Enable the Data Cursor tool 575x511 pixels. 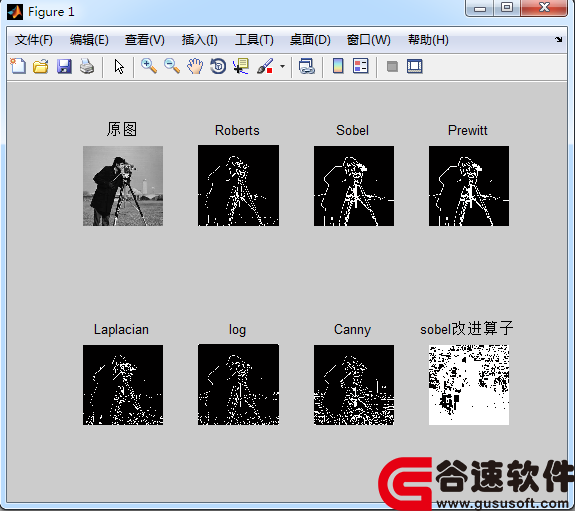click(241, 66)
